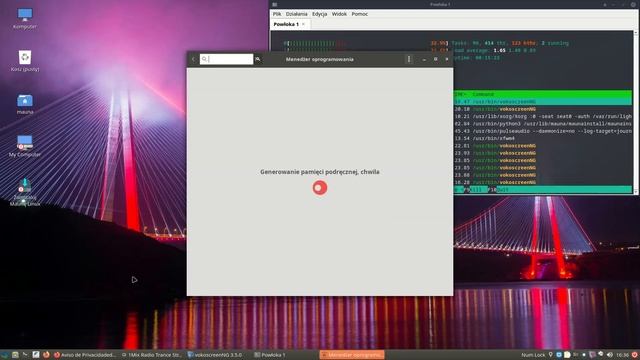This screenshot has width=640, height=360.
Task: Click the red shield update tray icon
Action: (x=635, y=355)
